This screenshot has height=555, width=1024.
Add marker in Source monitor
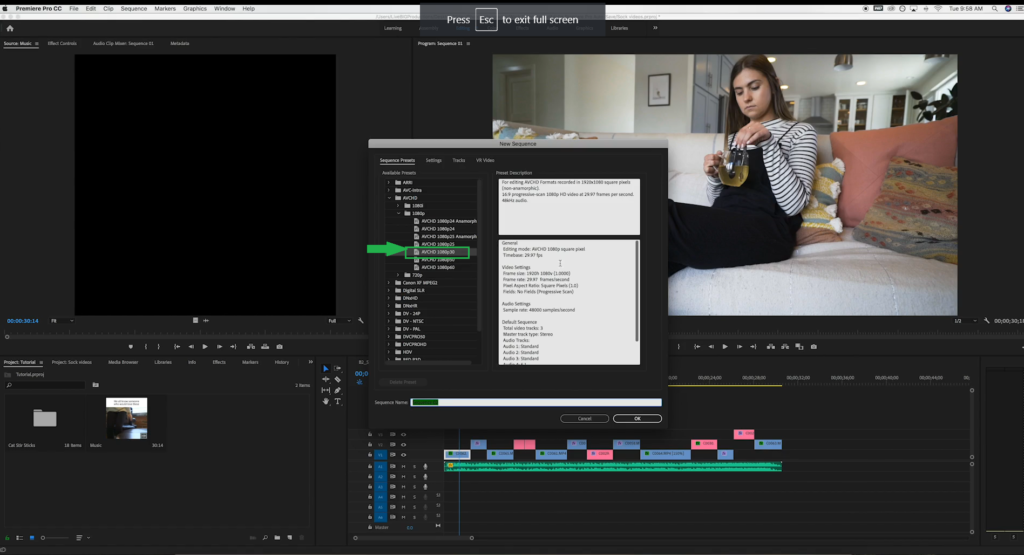tap(131, 347)
